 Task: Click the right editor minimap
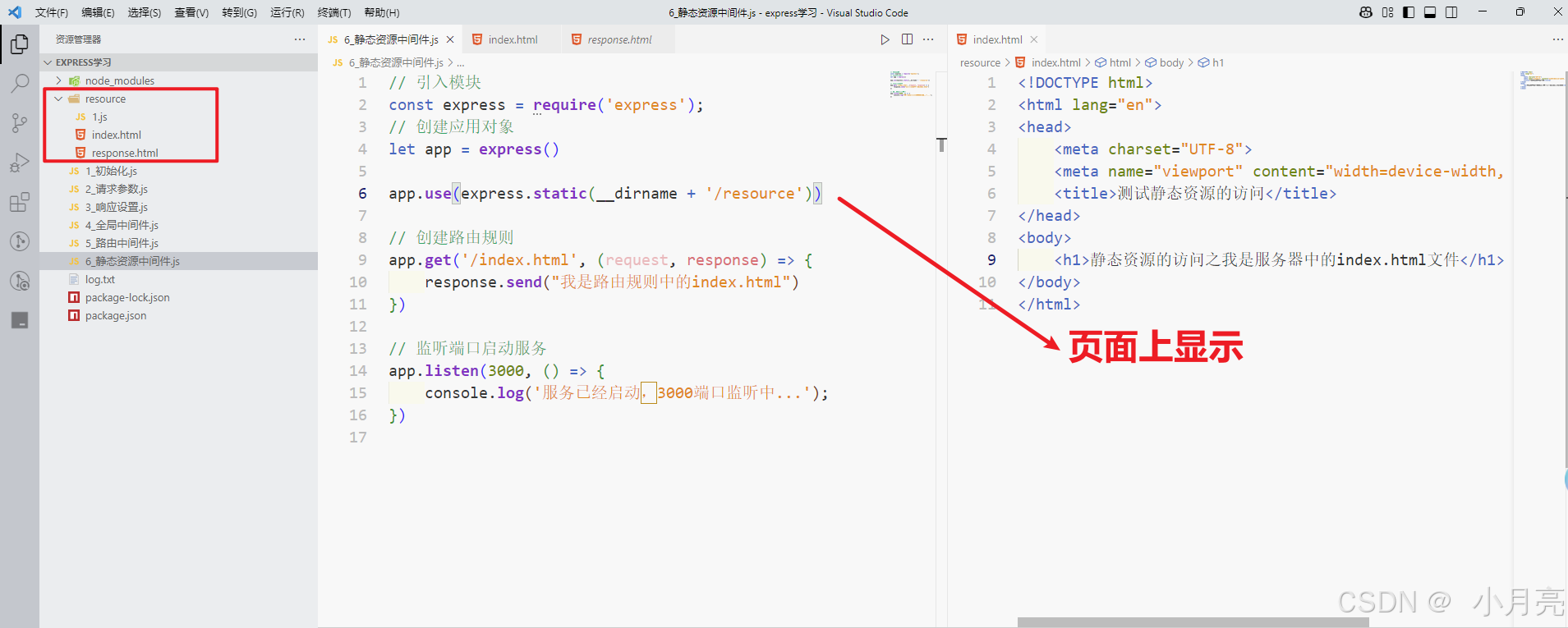click(1541, 80)
